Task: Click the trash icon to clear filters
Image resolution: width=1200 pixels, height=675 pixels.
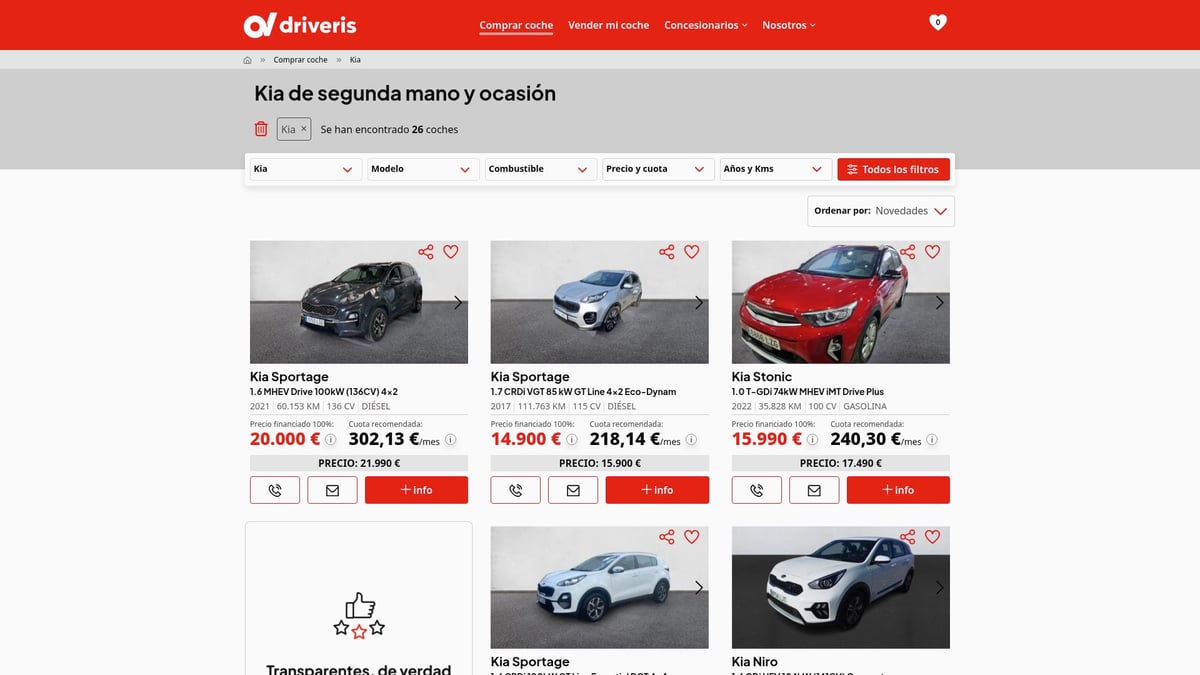Action: [261, 129]
